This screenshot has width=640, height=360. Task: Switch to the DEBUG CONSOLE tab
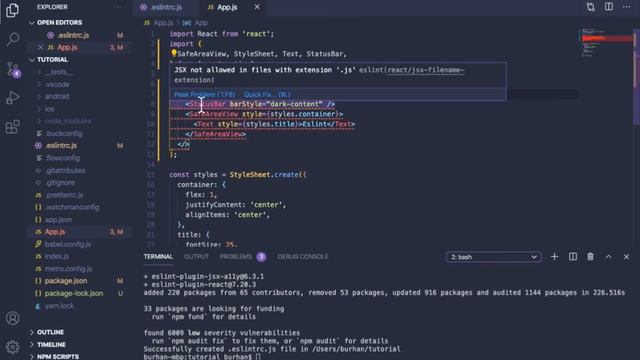coord(302,257)
